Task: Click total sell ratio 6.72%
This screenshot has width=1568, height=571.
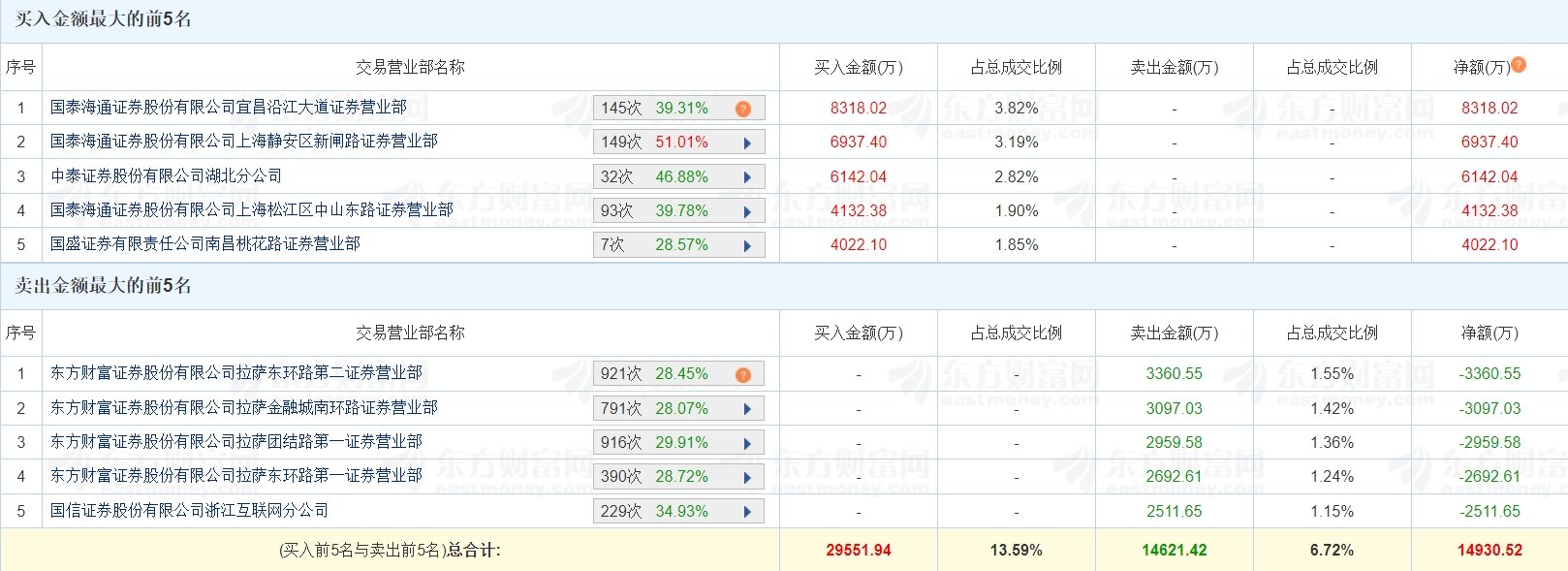Action: [x=1333, y=551]
